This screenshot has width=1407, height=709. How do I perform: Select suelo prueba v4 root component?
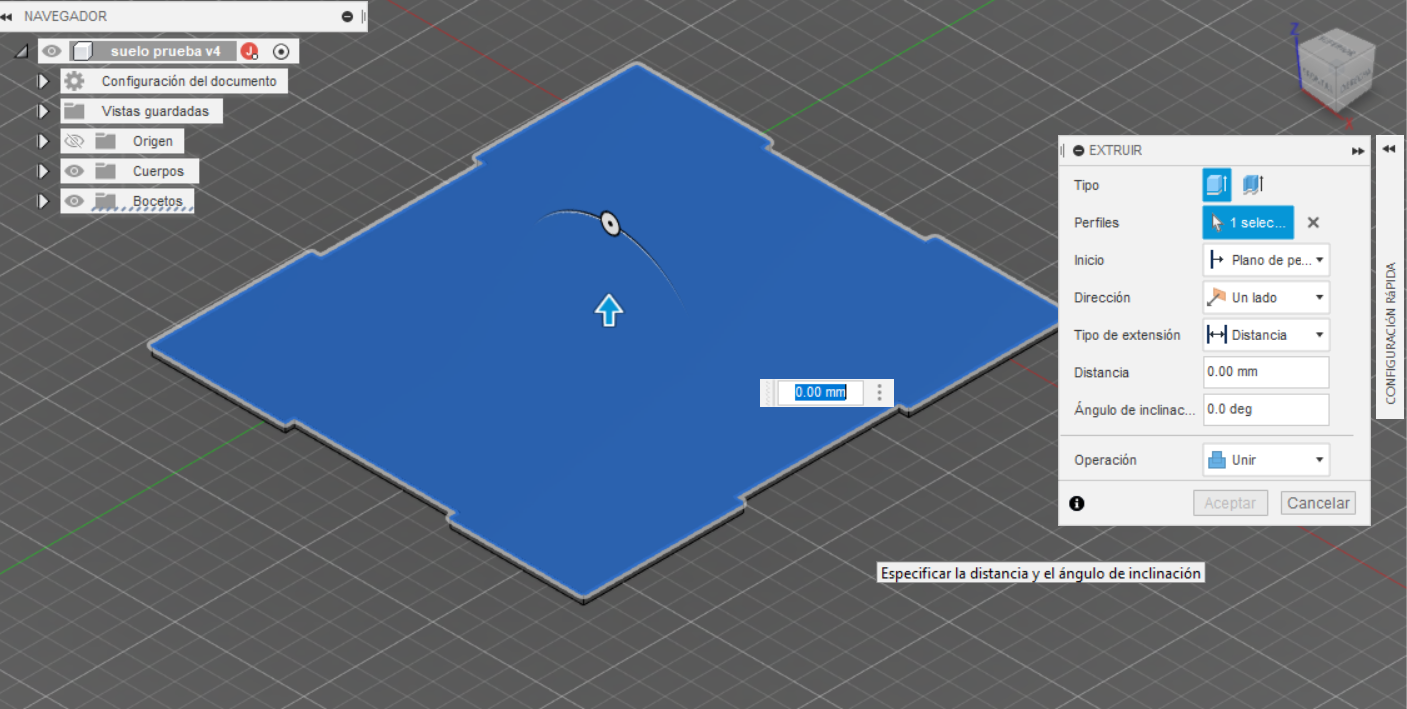(165, 51)
